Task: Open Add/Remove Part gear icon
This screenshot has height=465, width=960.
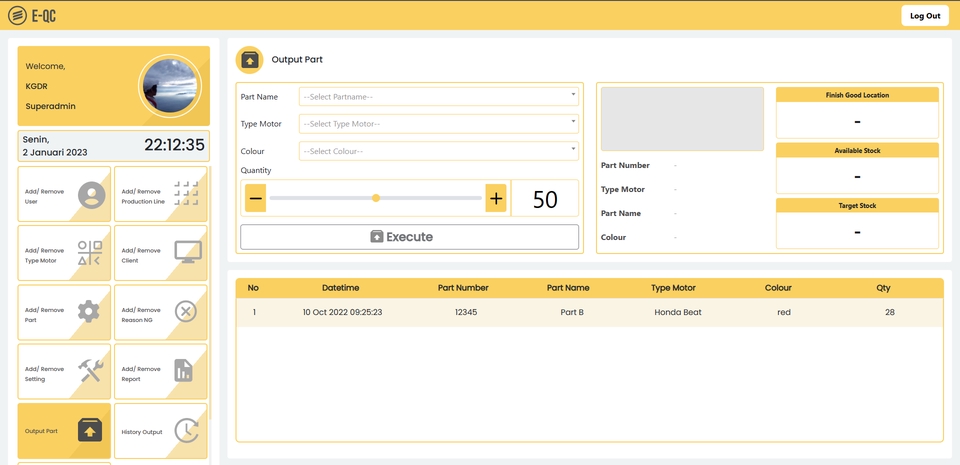Action: pos(89,312)
